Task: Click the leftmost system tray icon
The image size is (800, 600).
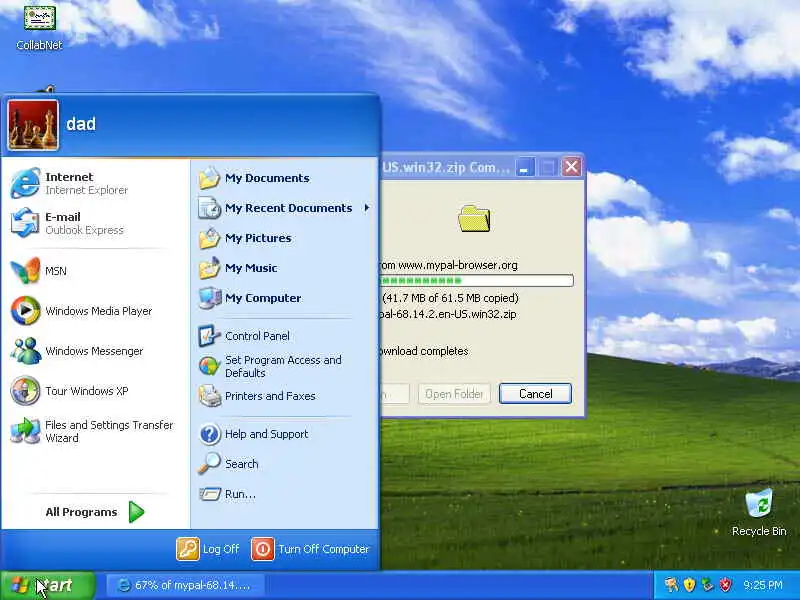Action: (671, 585)
